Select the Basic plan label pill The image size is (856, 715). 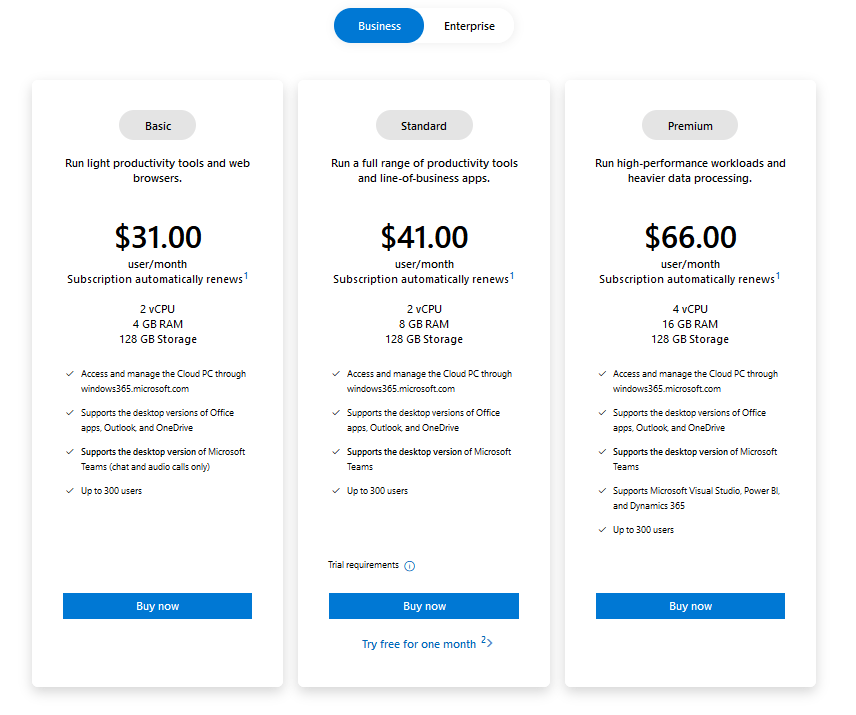(157, 126)
